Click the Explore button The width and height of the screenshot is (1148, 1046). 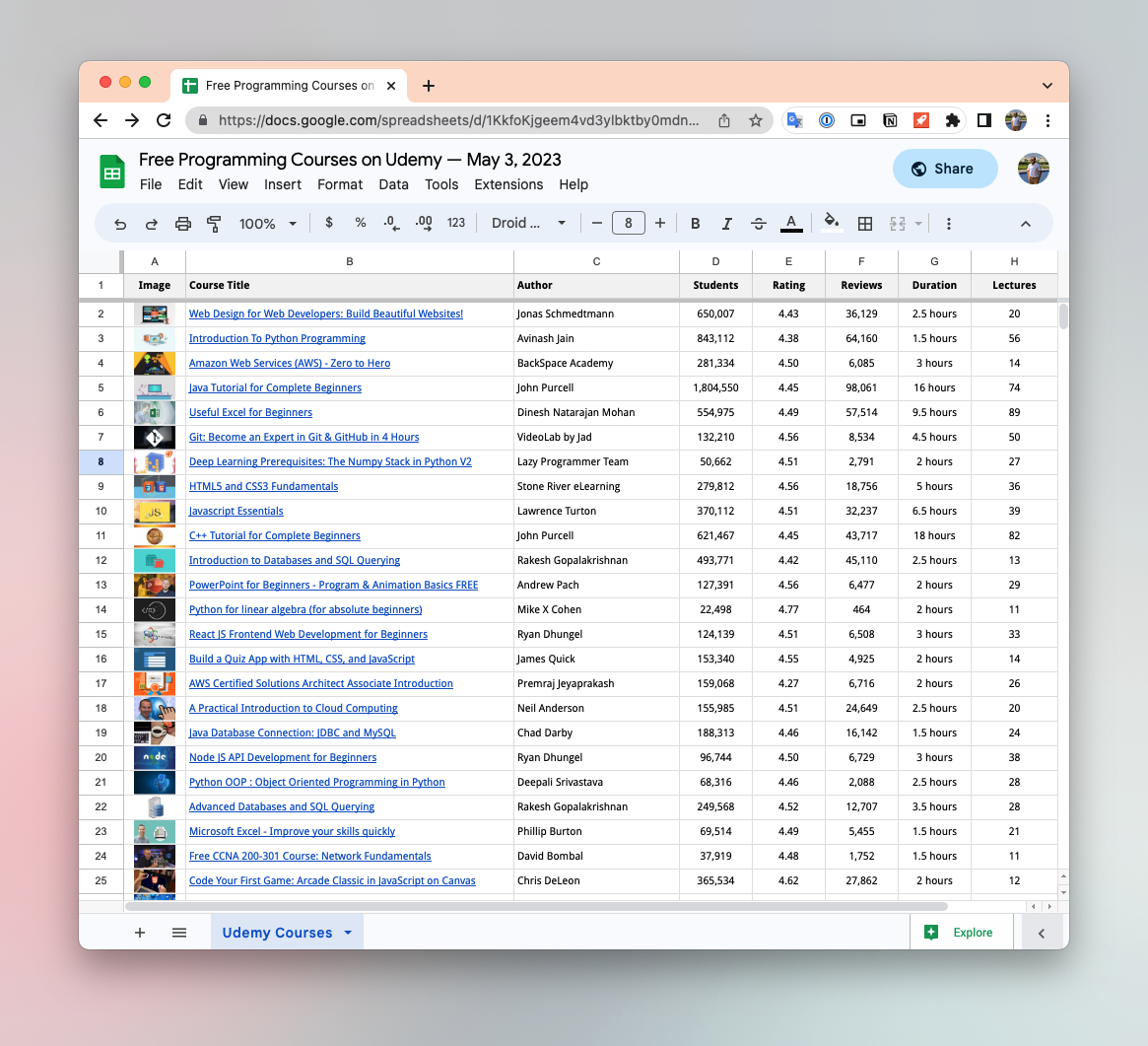pyautogui.click(x=961, y=932)
